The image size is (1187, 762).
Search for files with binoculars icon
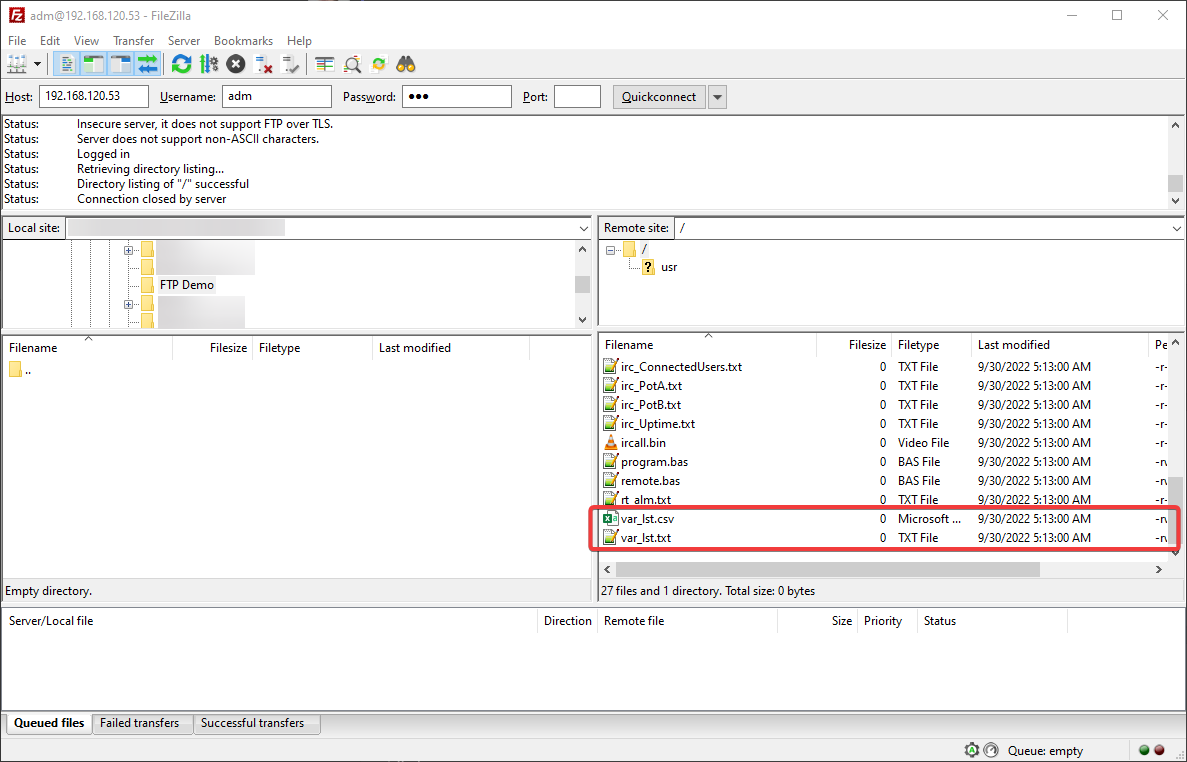pos(406,64)
